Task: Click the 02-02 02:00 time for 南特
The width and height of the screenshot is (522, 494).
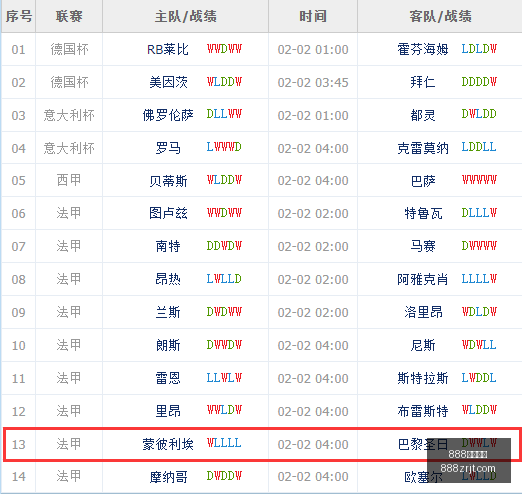Action: point(313,247)
